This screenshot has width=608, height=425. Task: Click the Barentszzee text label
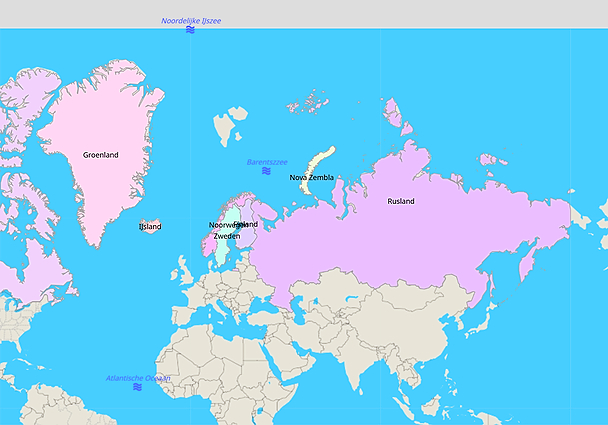coord(267,161)
